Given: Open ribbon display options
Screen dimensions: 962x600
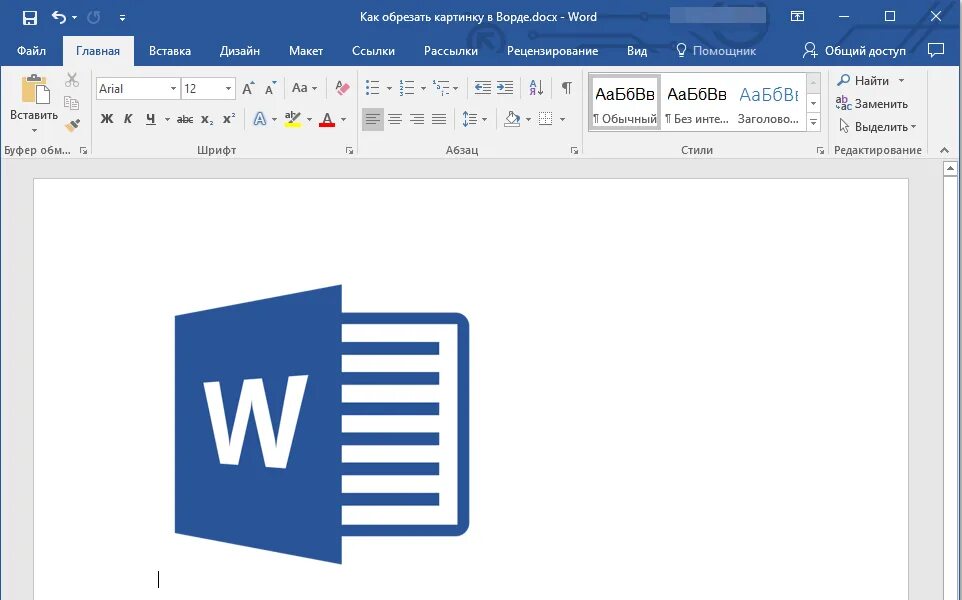Looking at the screenshot, I should point(797,17).
